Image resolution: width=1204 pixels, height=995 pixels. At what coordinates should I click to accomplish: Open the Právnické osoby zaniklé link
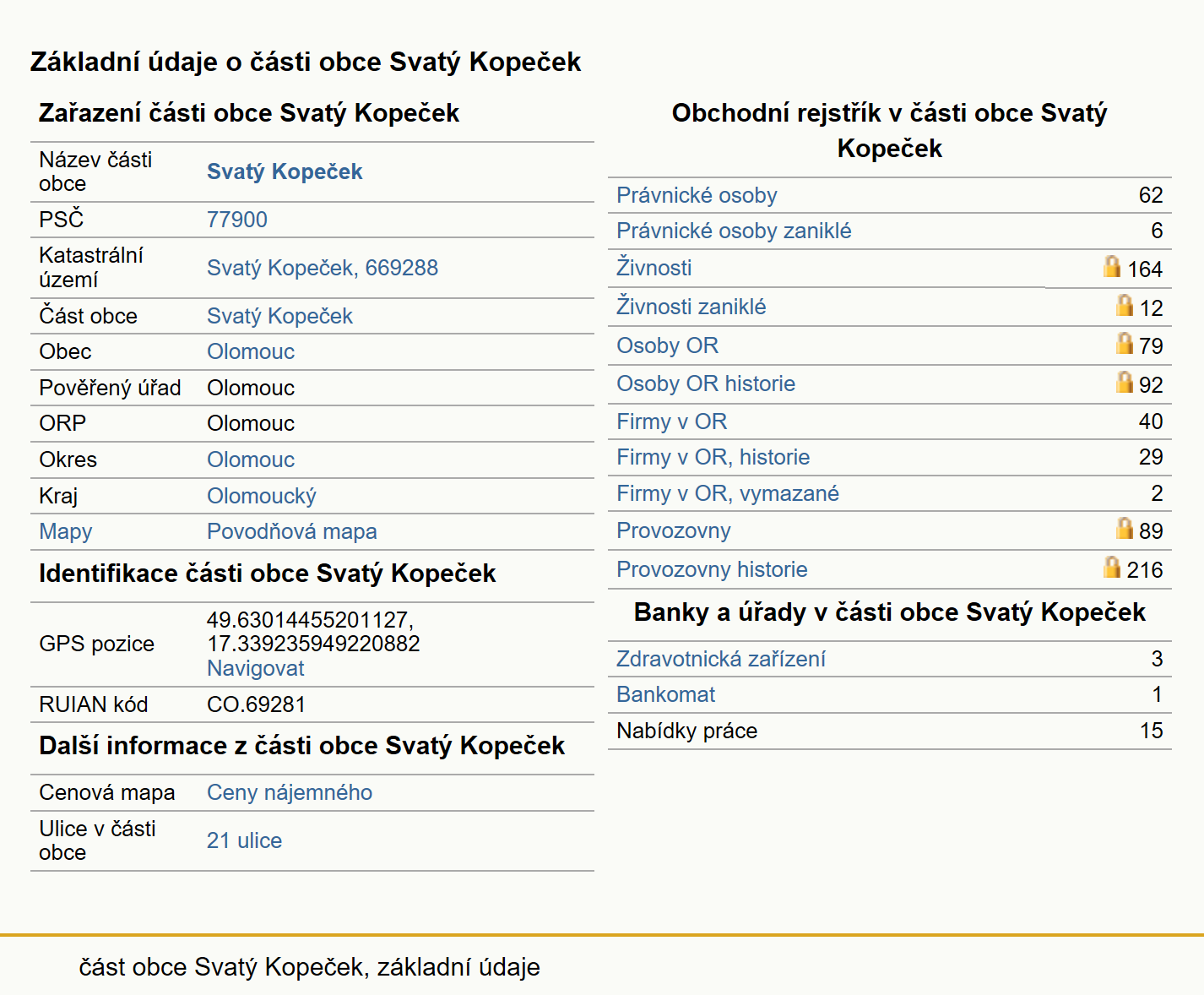click(x=734, y=231)
